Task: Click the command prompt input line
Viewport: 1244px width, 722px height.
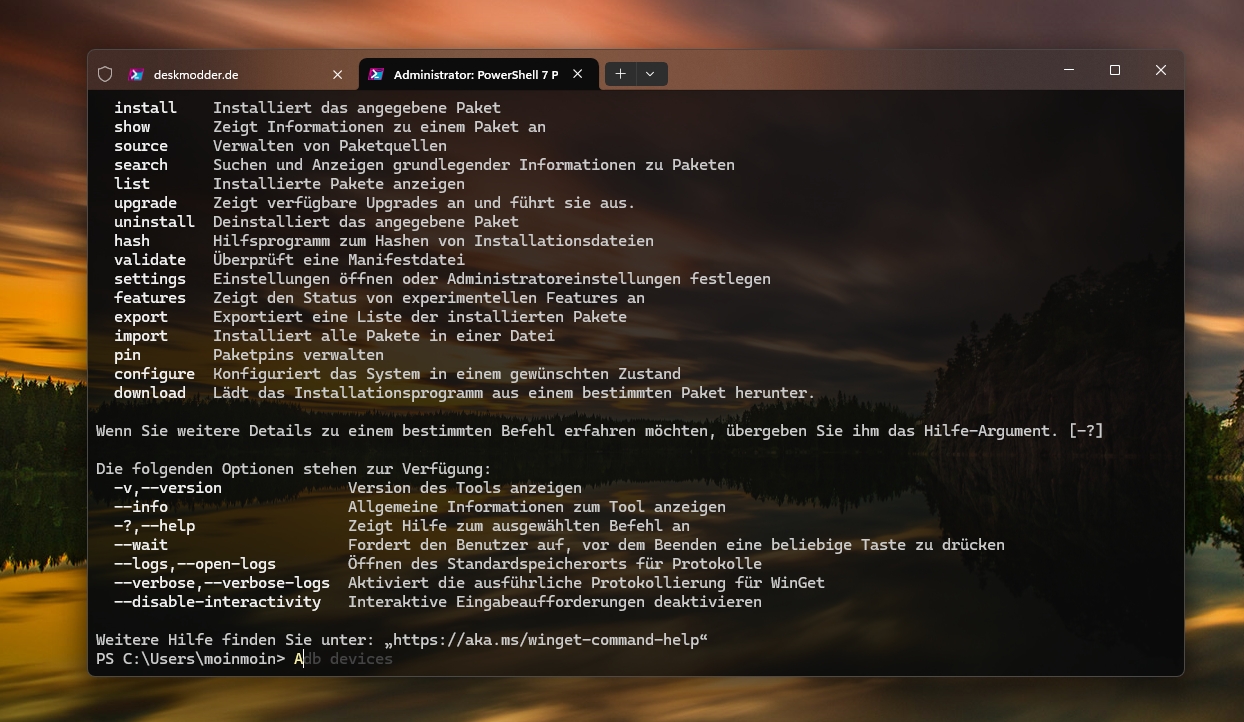Action: point(636,659)
